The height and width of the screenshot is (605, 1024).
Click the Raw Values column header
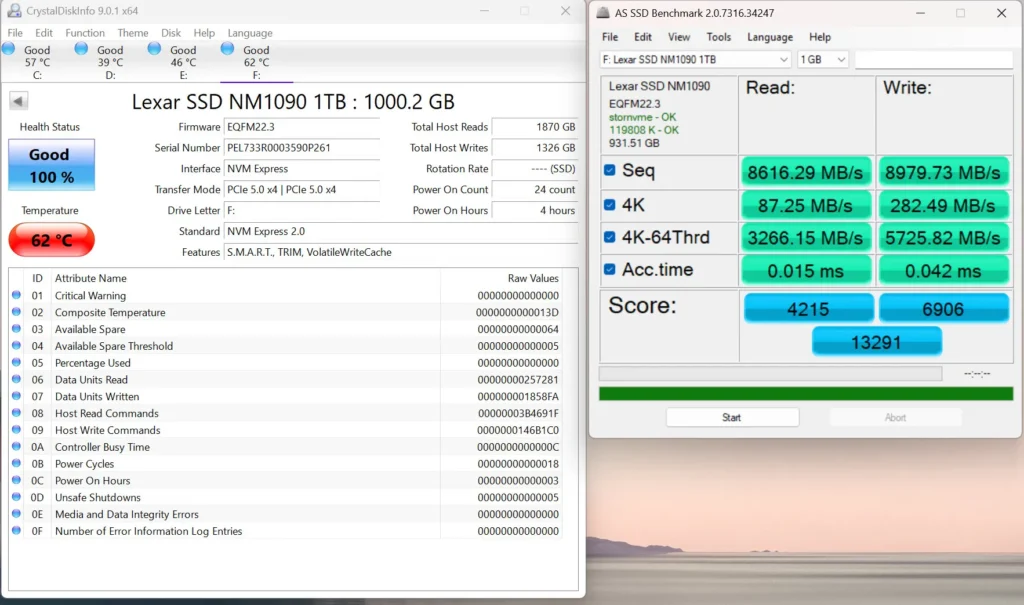click(533, 278)
